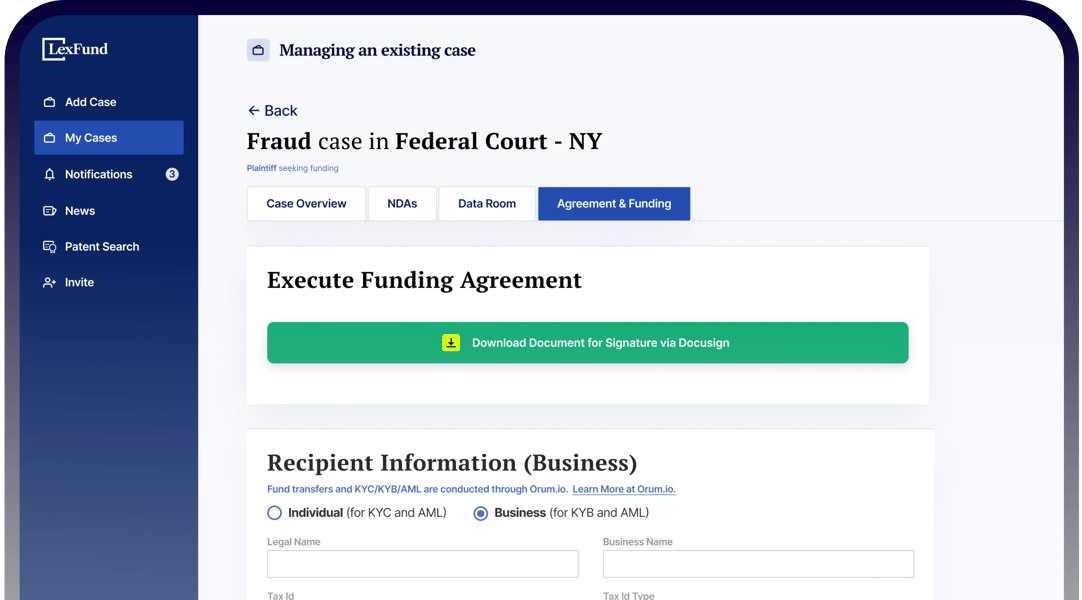The image size is (1082, 600).
Task: Select the Business radio option
Action: coord(481,513)
